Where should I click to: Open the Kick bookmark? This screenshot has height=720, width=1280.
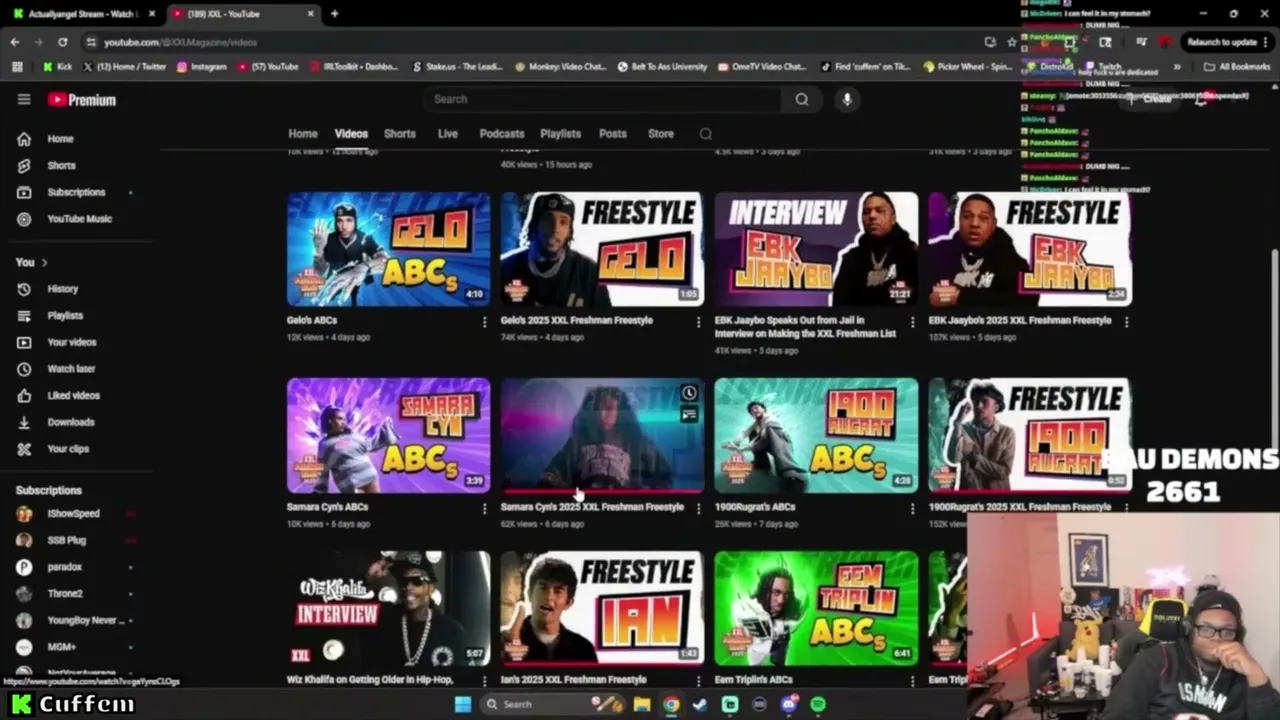point(57,67)
